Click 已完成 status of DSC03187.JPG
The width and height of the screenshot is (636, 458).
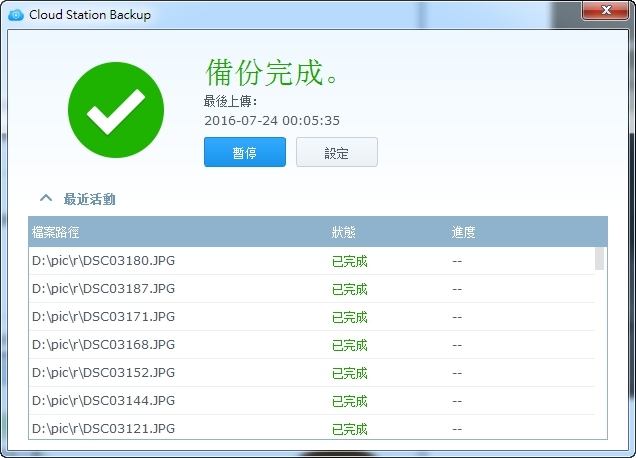pos(350,289)
